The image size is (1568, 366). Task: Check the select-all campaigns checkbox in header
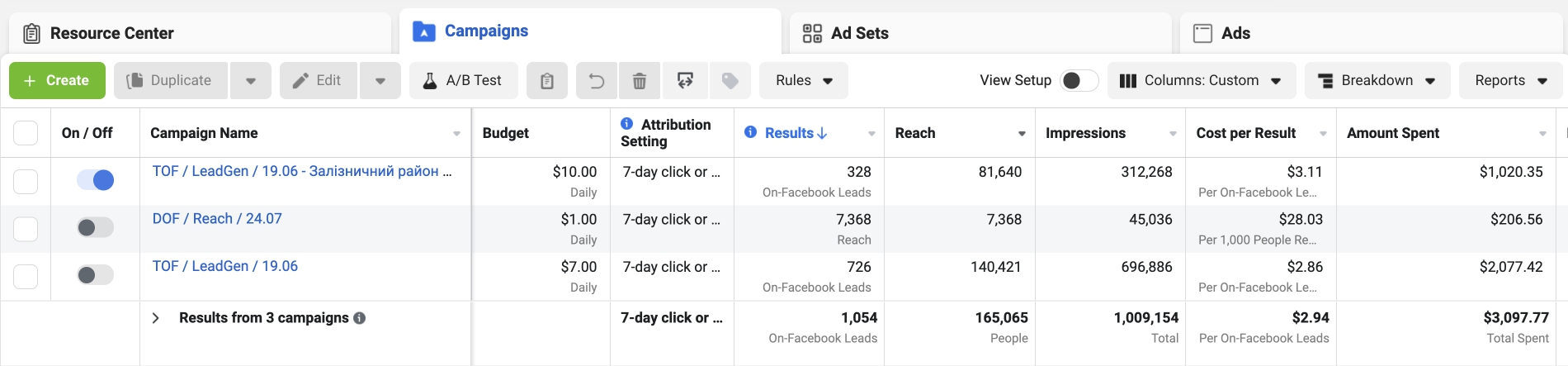26,133
